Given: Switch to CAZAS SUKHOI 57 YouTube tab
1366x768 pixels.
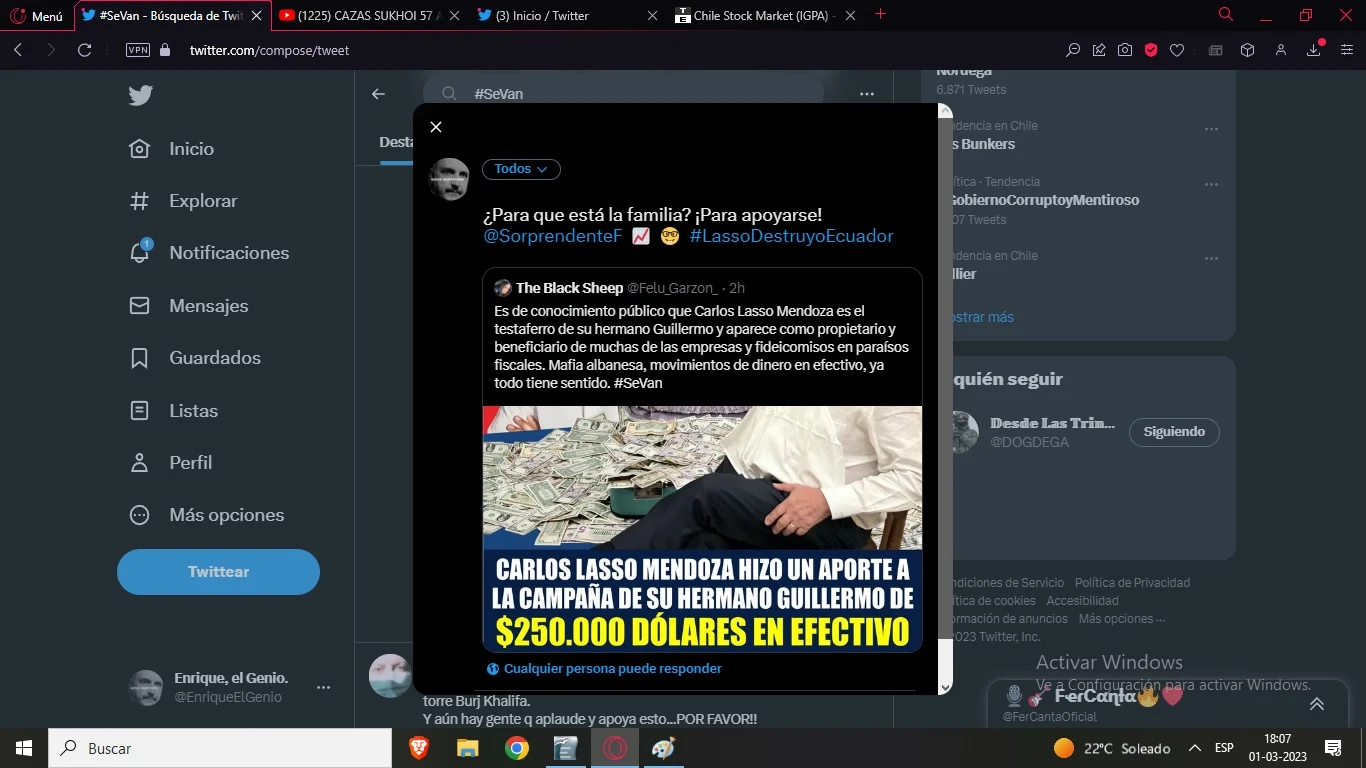Looking at the screenshot, I should point(368,16).
